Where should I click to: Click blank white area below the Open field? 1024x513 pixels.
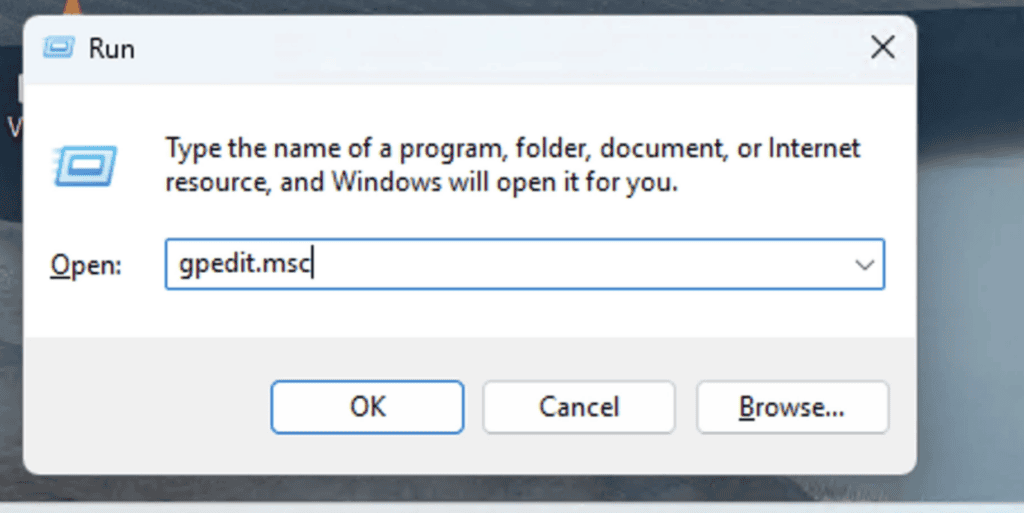pos(522,313)
